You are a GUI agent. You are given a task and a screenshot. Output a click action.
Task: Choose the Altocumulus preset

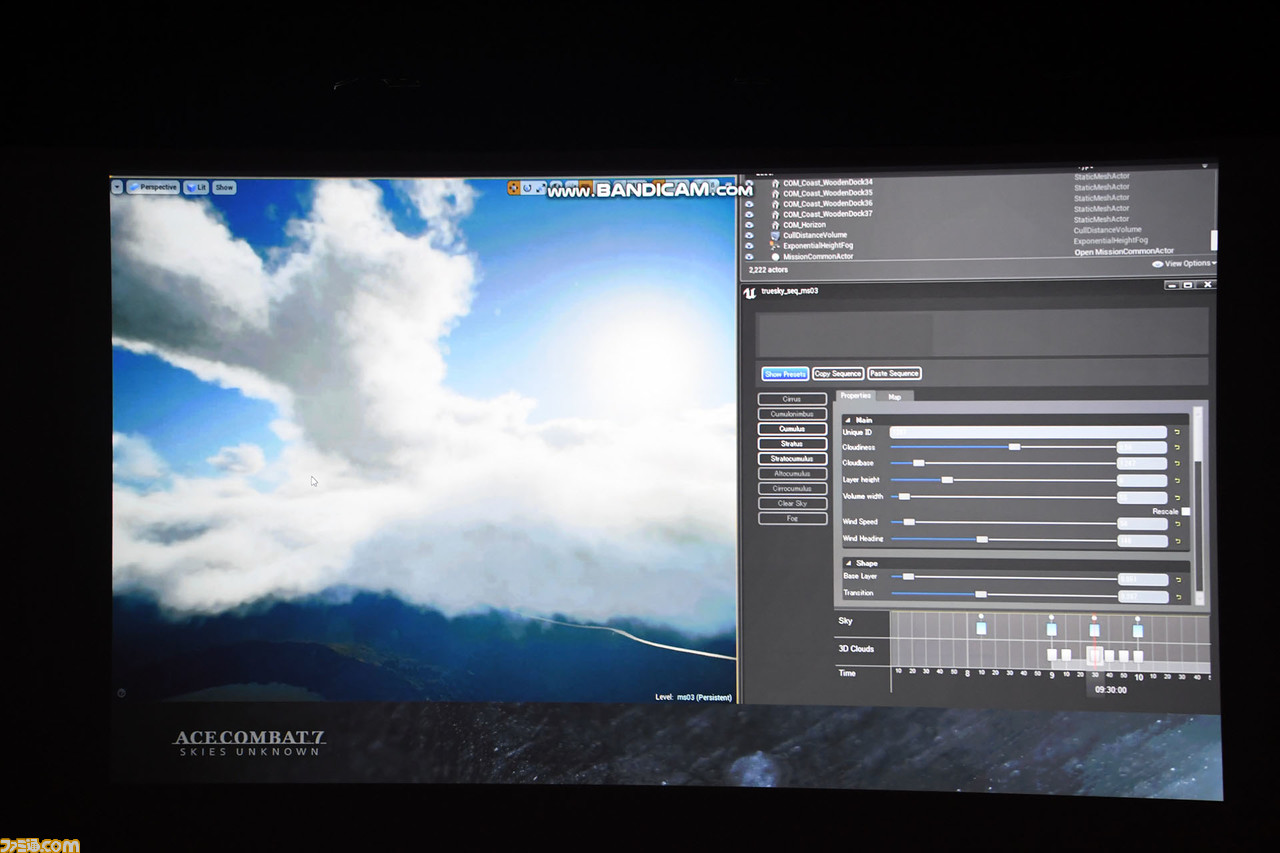tap(792, 474)
